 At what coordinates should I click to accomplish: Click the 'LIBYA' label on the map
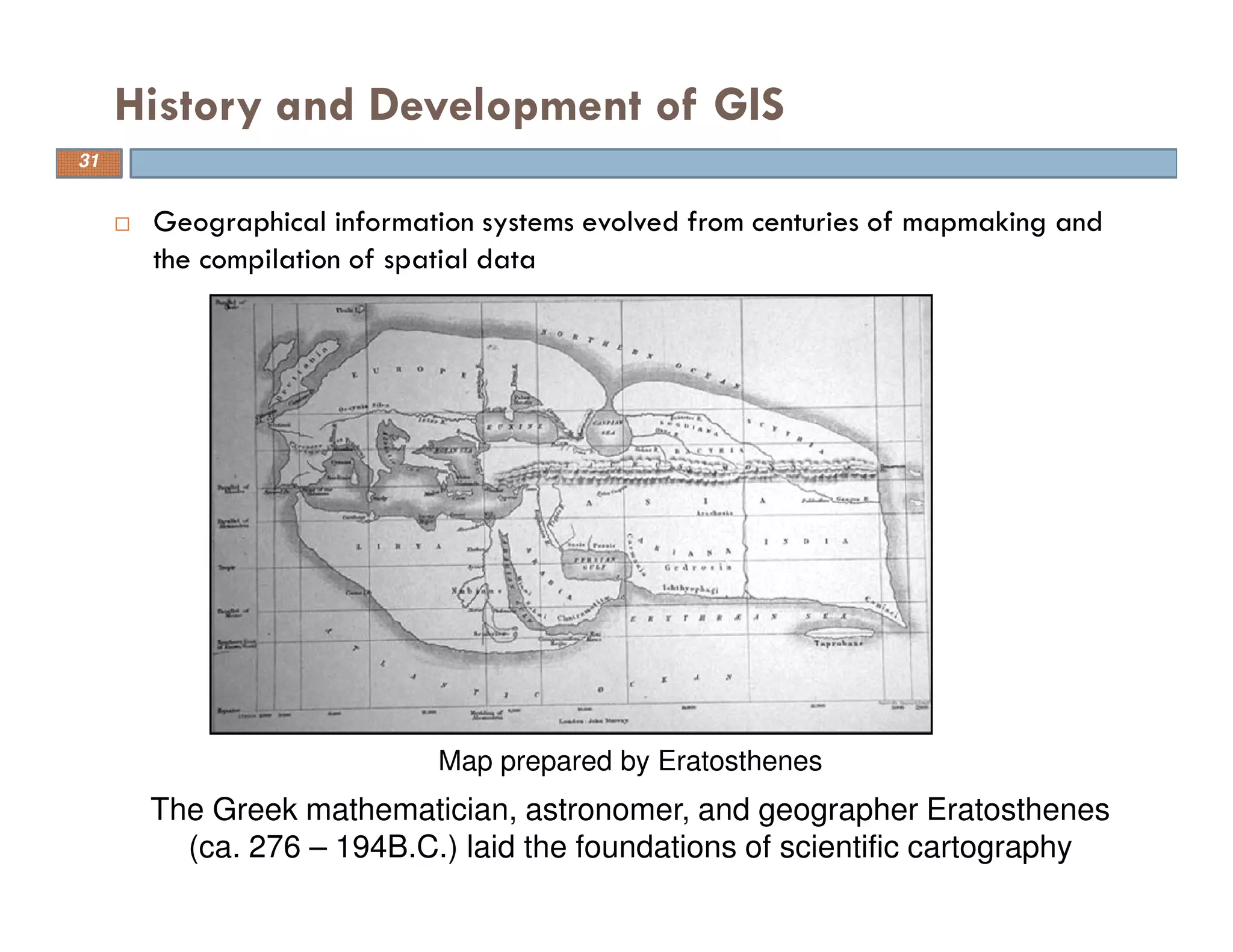(x=400, y=546)
